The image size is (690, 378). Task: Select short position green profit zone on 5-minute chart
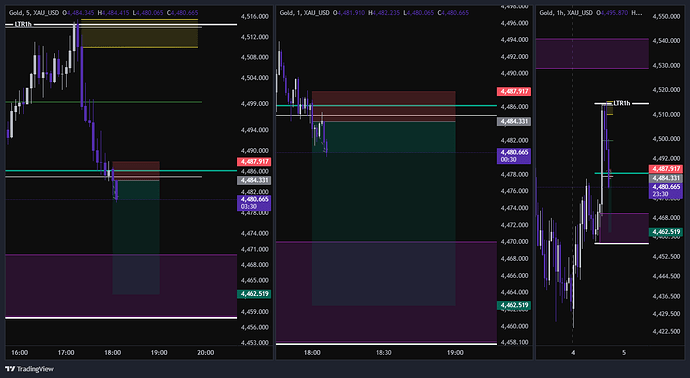136,237
